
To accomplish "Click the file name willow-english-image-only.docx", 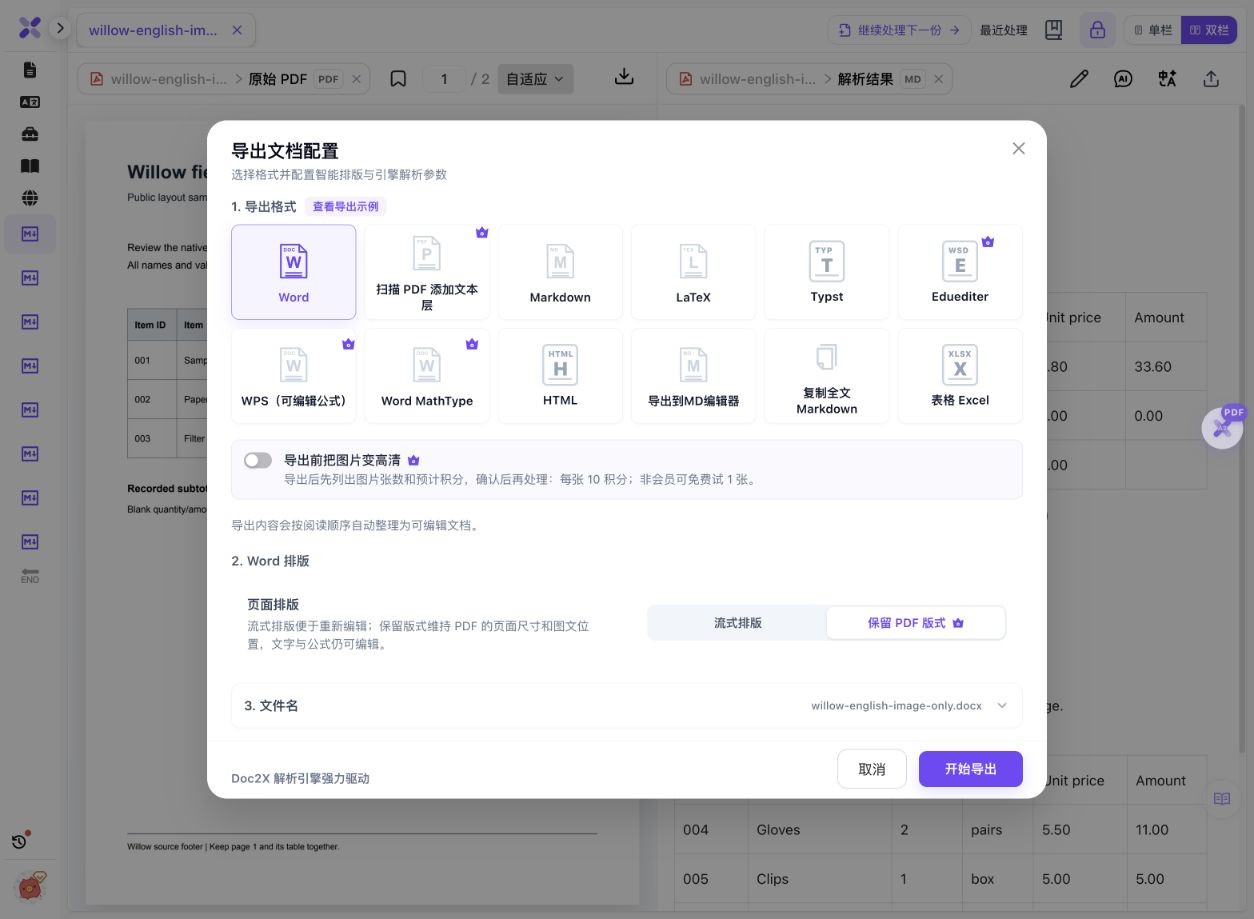I will pyautogui.click(x=896, y=706).
